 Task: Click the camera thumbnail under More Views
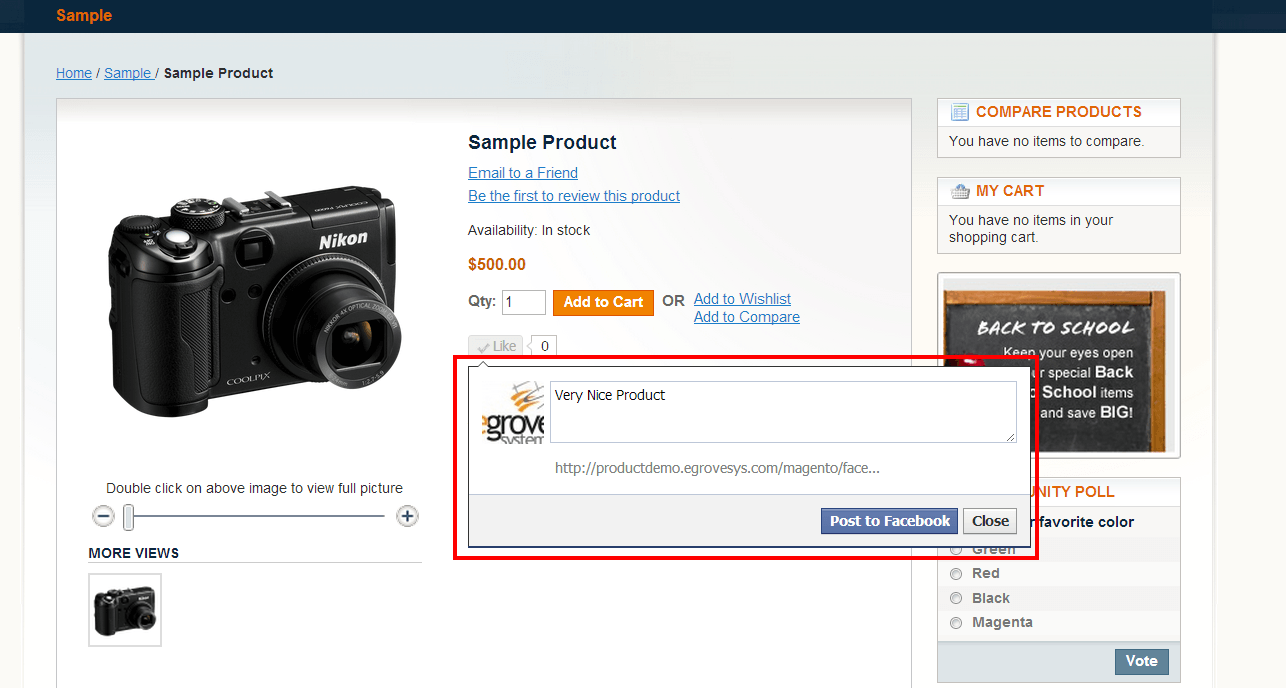point(125,610)
